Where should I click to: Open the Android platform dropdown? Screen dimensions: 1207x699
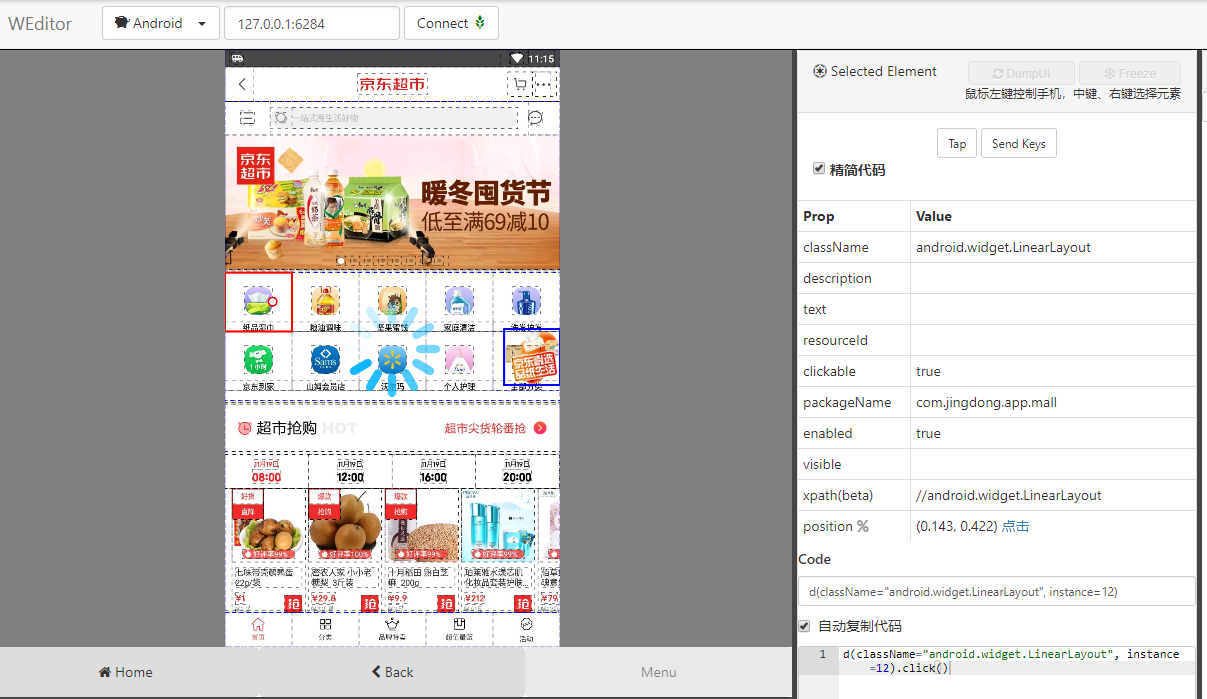click(160, 22)
